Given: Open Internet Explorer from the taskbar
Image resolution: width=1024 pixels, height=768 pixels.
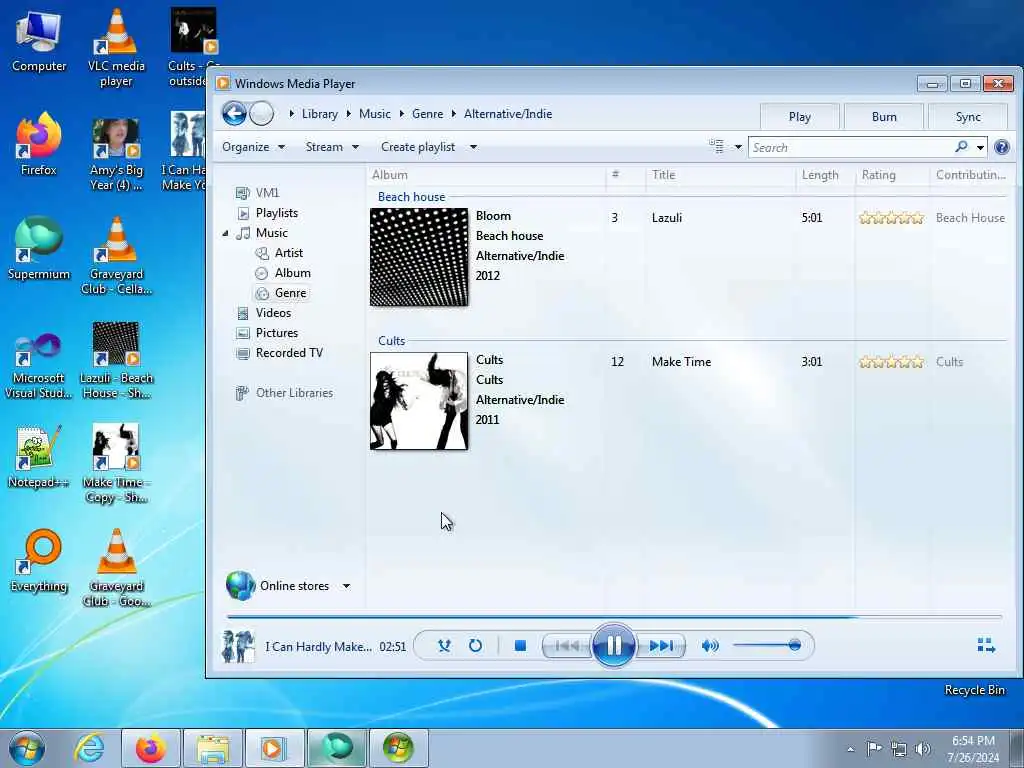Looking at the screenshot, I should point(89,748).
